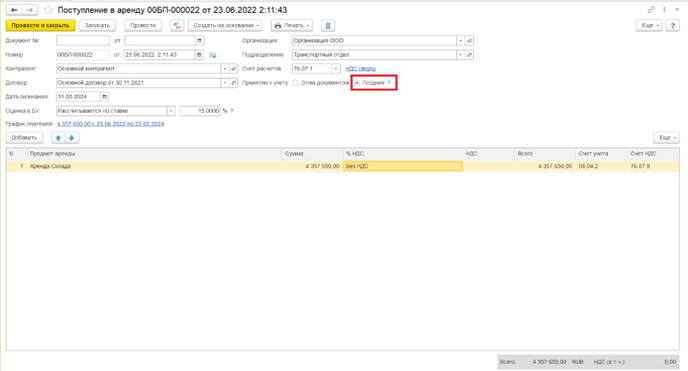Click Счет НДС column header

coord(653,154)
